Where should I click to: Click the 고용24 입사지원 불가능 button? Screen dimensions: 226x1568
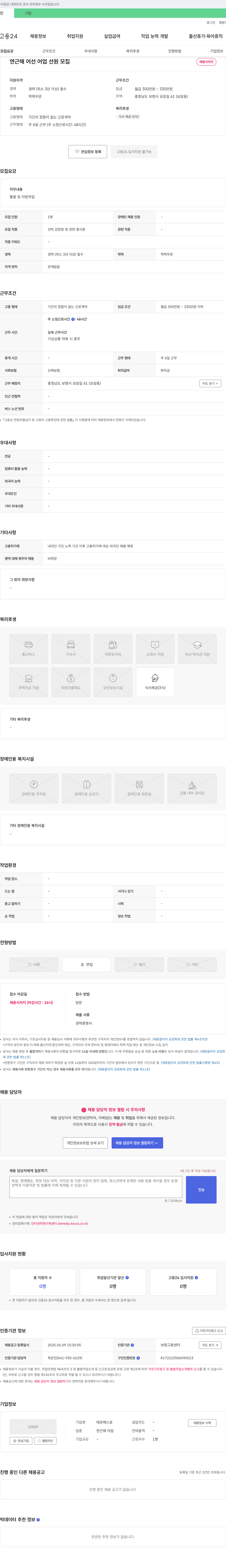coord(134,152)
